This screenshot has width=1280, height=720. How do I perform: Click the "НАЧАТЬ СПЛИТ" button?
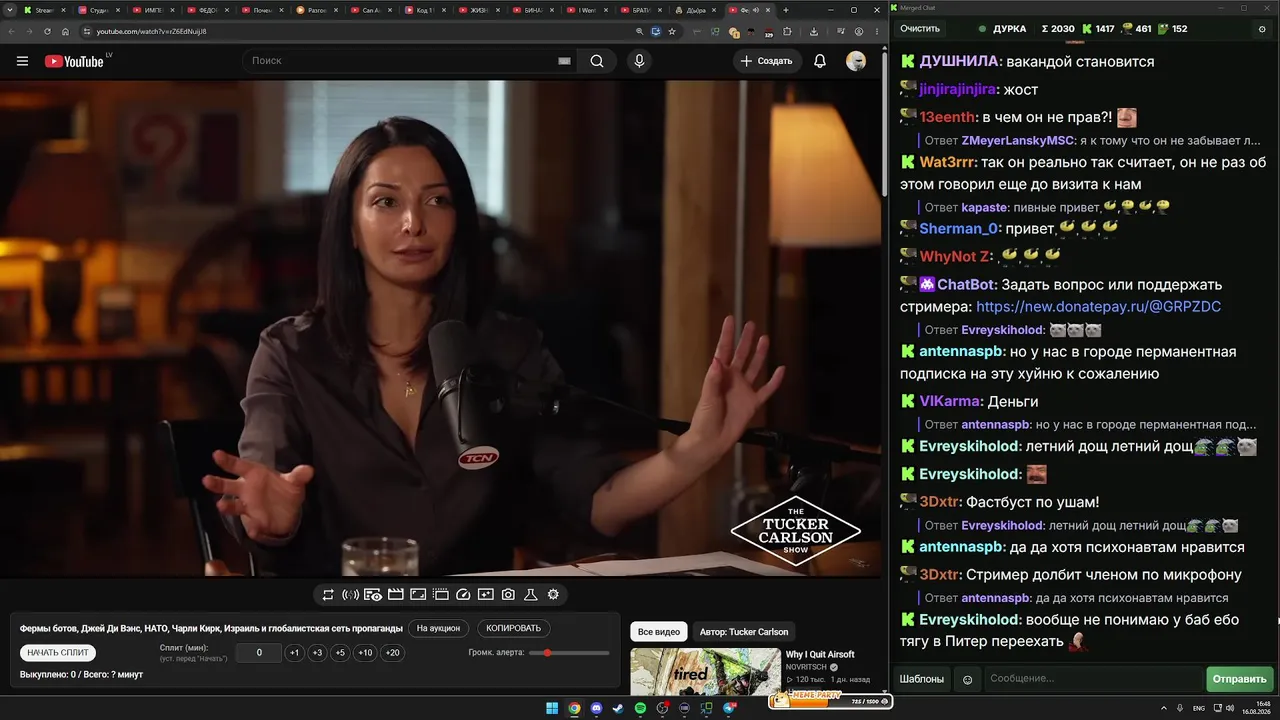click(58, 653)
